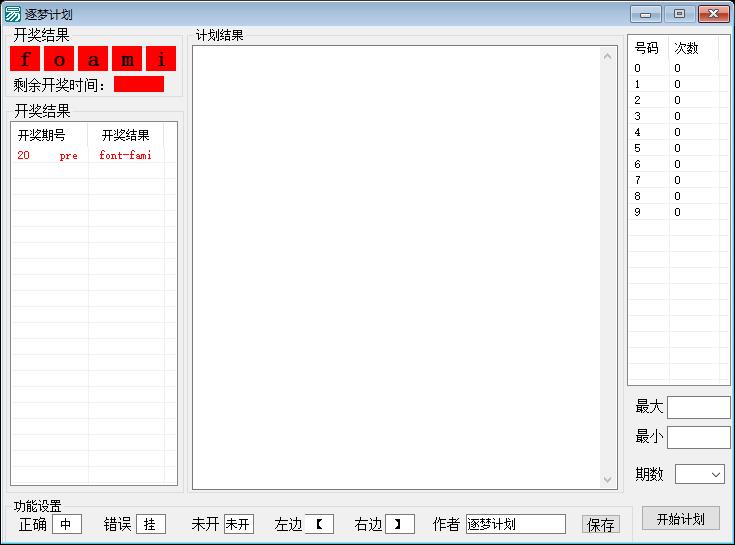Click the 作者 field with 逐梦计划
This screenshot has width=735, height=545.
[x=516, y=524]
